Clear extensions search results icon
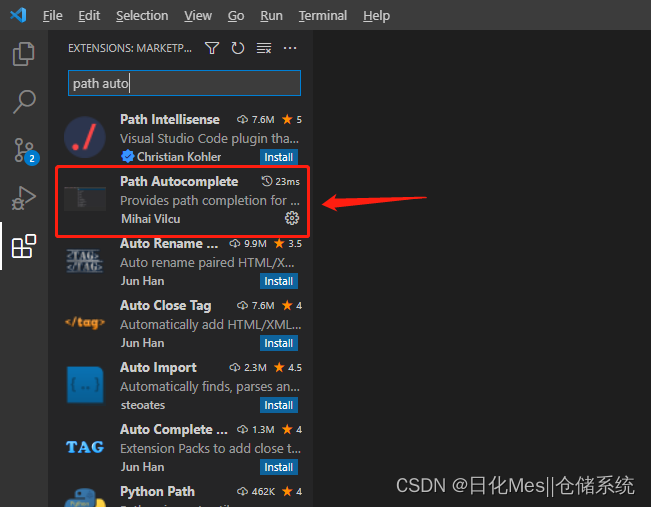The height and width of the screenshot is (507, 651). [264, 48]
